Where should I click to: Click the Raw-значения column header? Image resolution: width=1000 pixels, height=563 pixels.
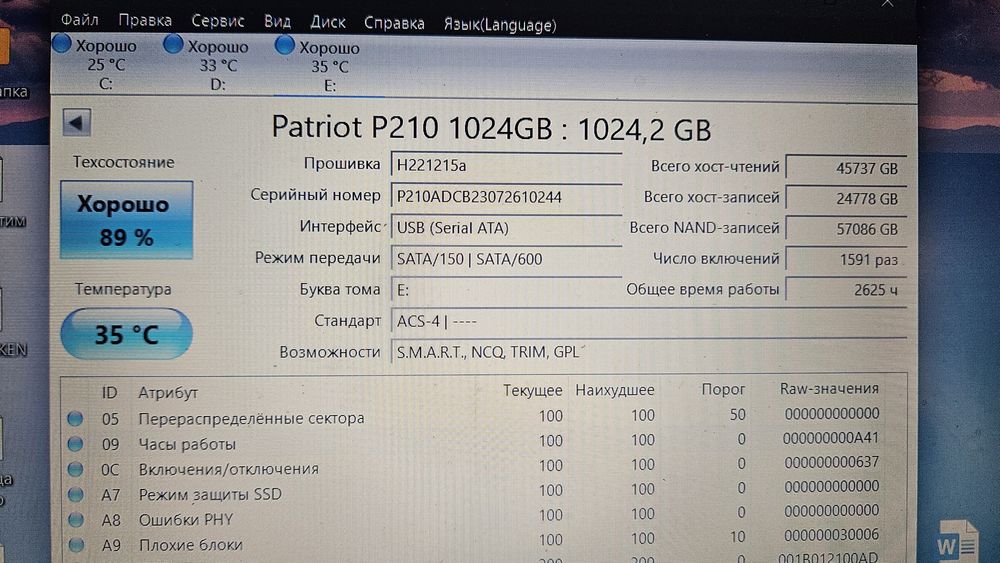tap(829, 388)
